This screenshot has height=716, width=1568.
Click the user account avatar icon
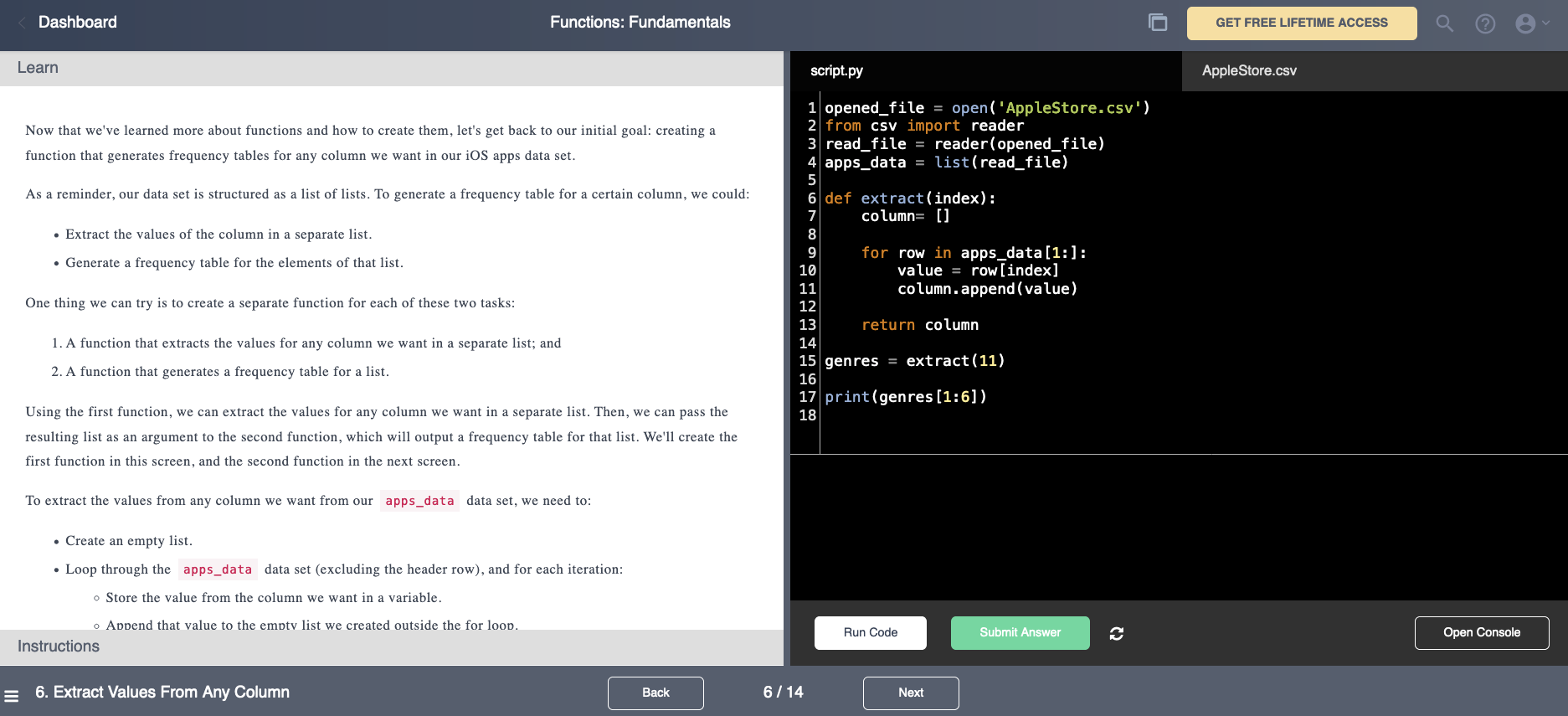pos(1525,23)
